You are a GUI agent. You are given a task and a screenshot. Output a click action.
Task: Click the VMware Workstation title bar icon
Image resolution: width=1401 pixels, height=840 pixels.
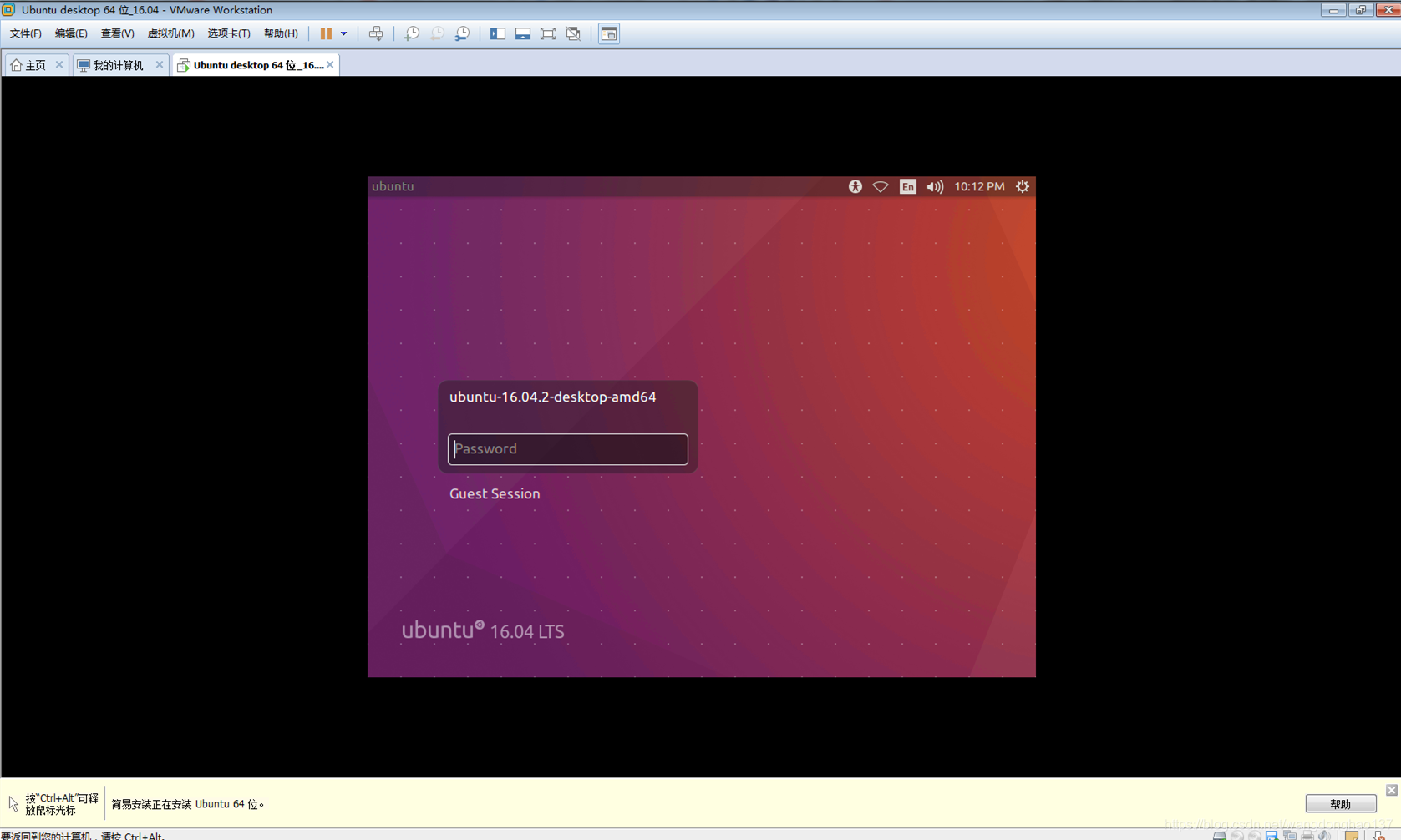8,9
